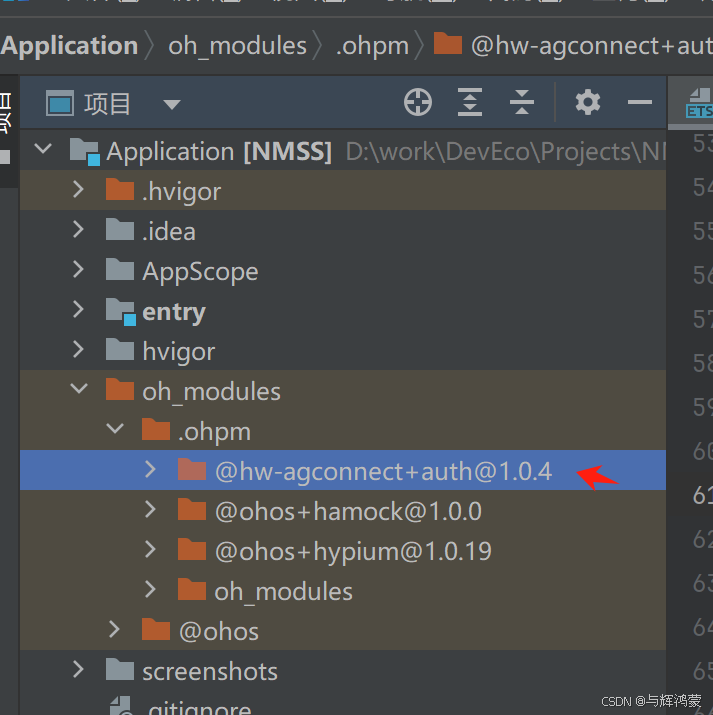Select the @ohos folder icon
This screenshot has height=715, width=713.
(x=156, y=629)
